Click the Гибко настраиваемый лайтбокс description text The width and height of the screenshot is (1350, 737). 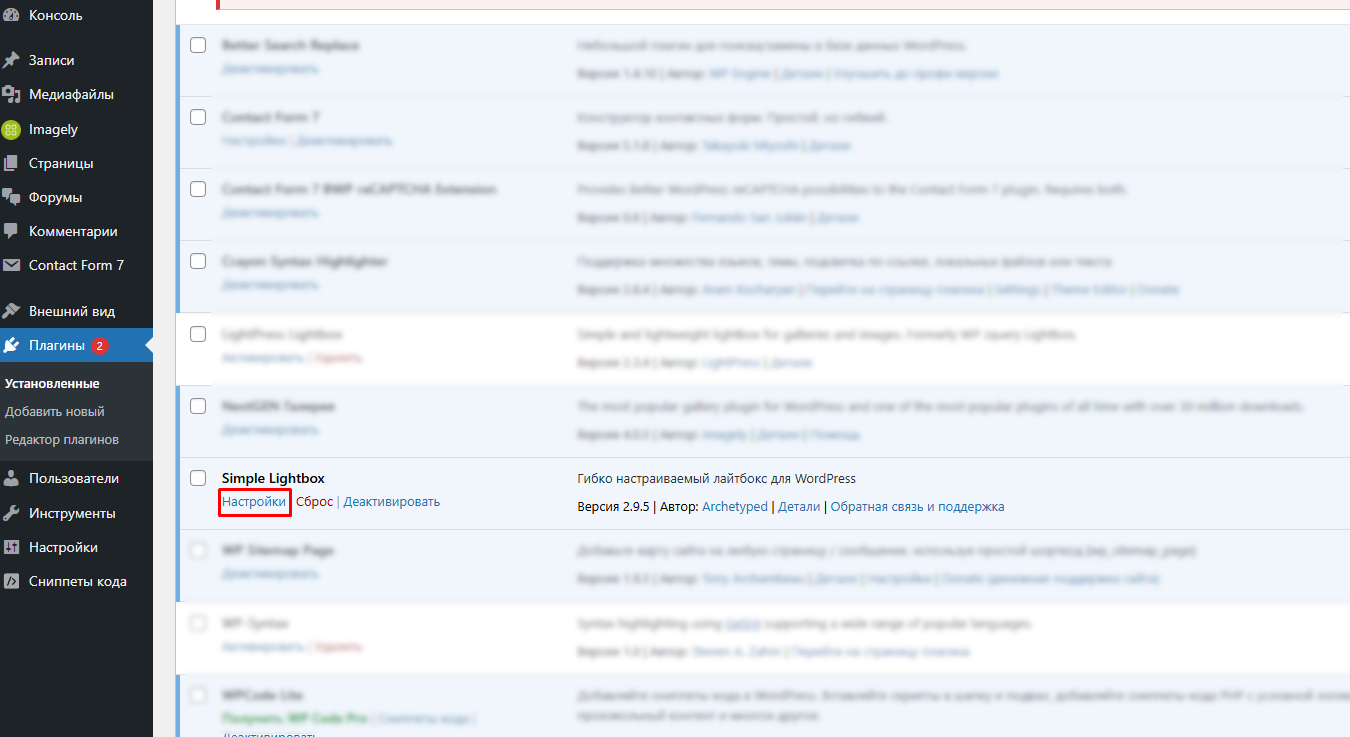coord(716,478)
